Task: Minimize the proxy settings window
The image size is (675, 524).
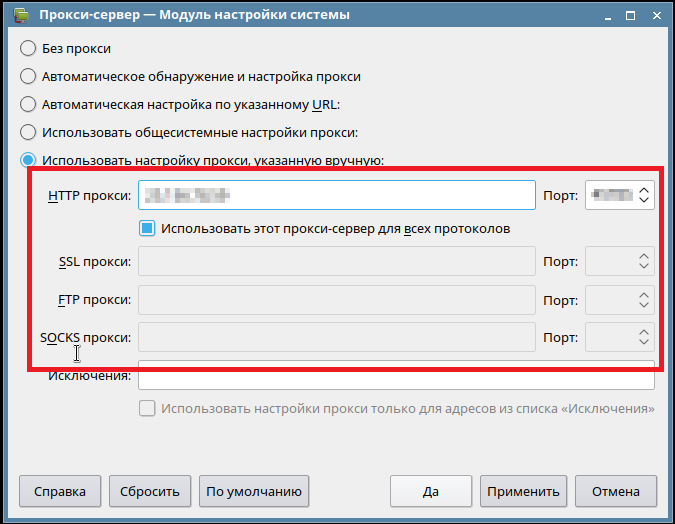Action: coord(608,16)
